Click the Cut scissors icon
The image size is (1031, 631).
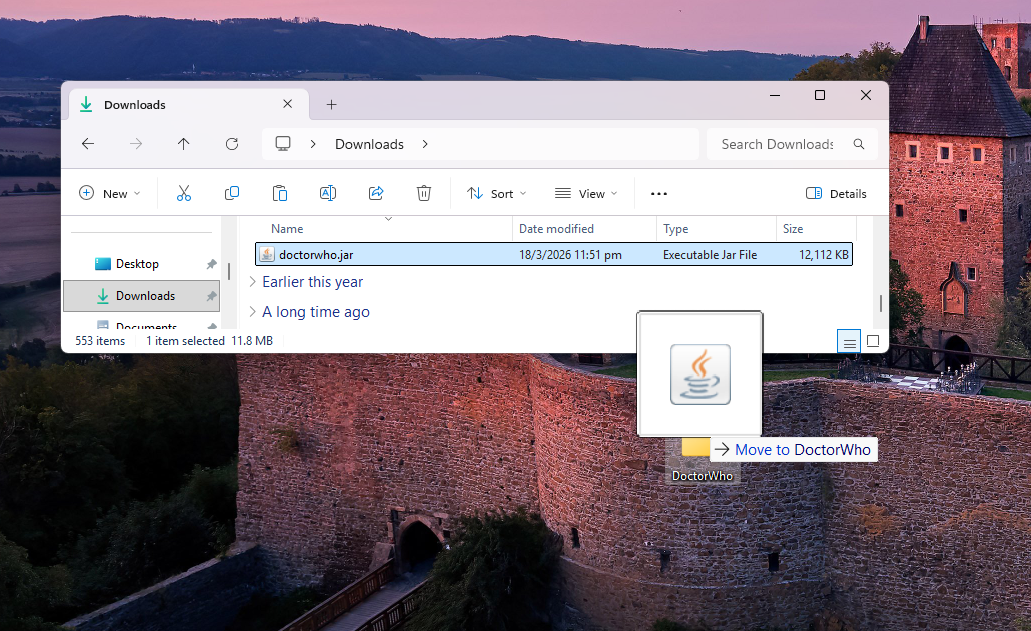pyautogui.click(x=184, y=193)
